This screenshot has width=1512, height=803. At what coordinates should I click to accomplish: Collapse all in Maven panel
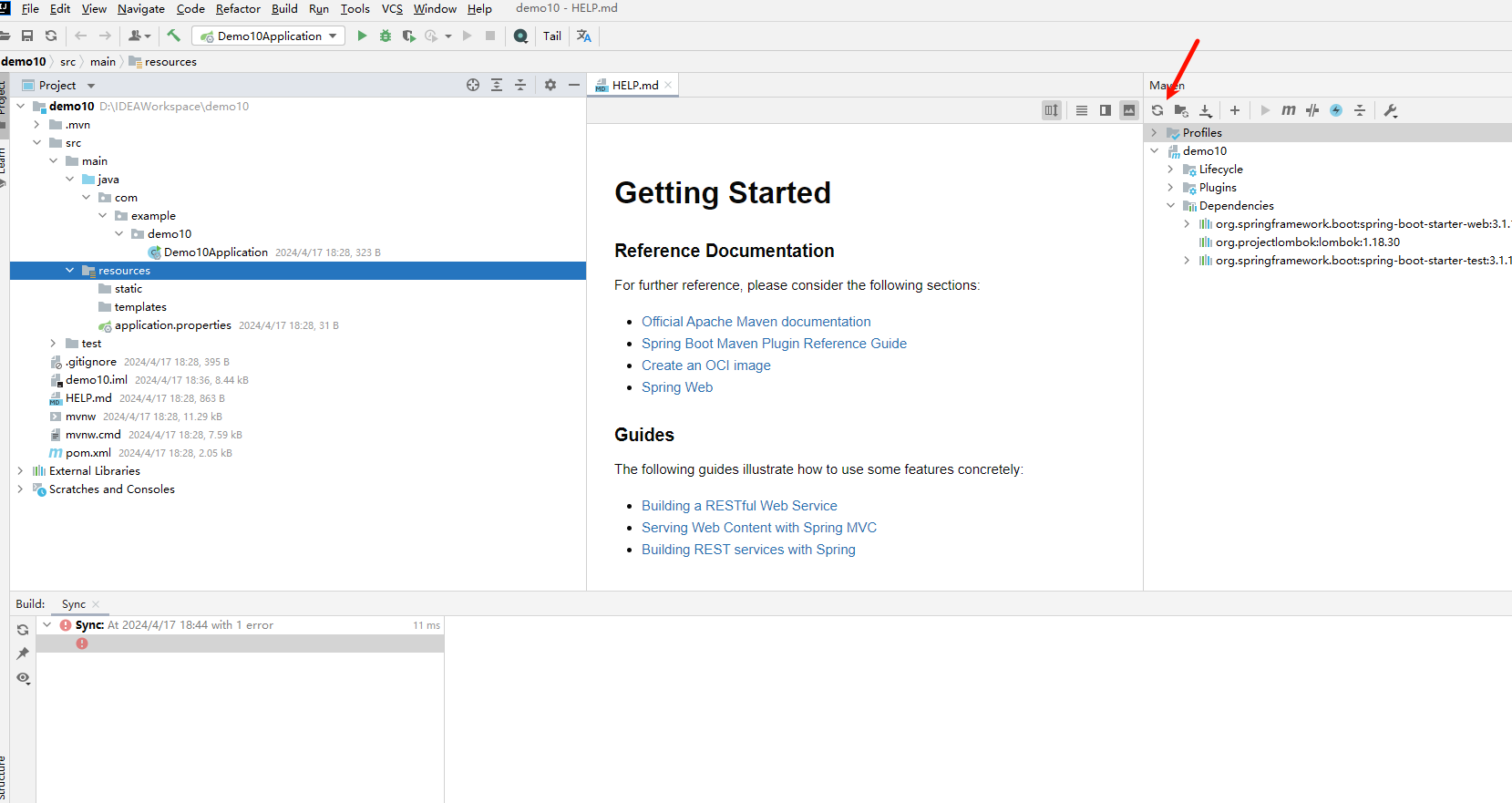[1360, 110]
